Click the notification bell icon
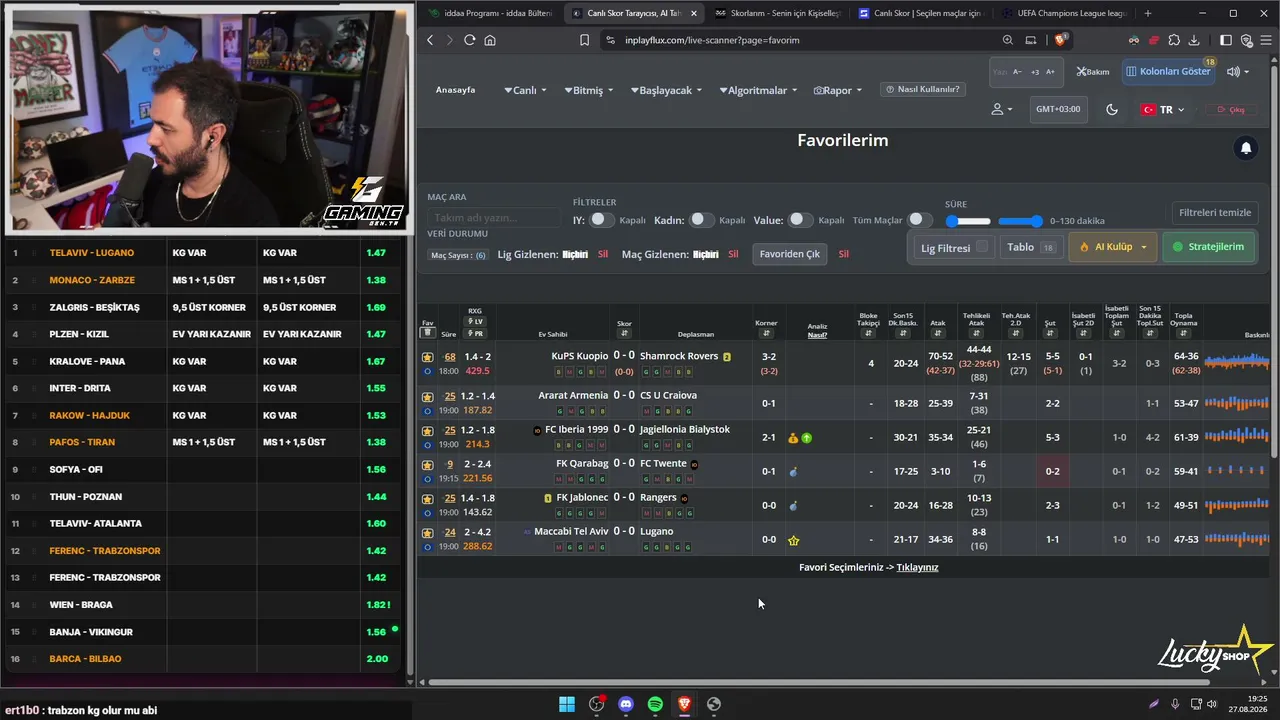 (x=1246, y=148)
